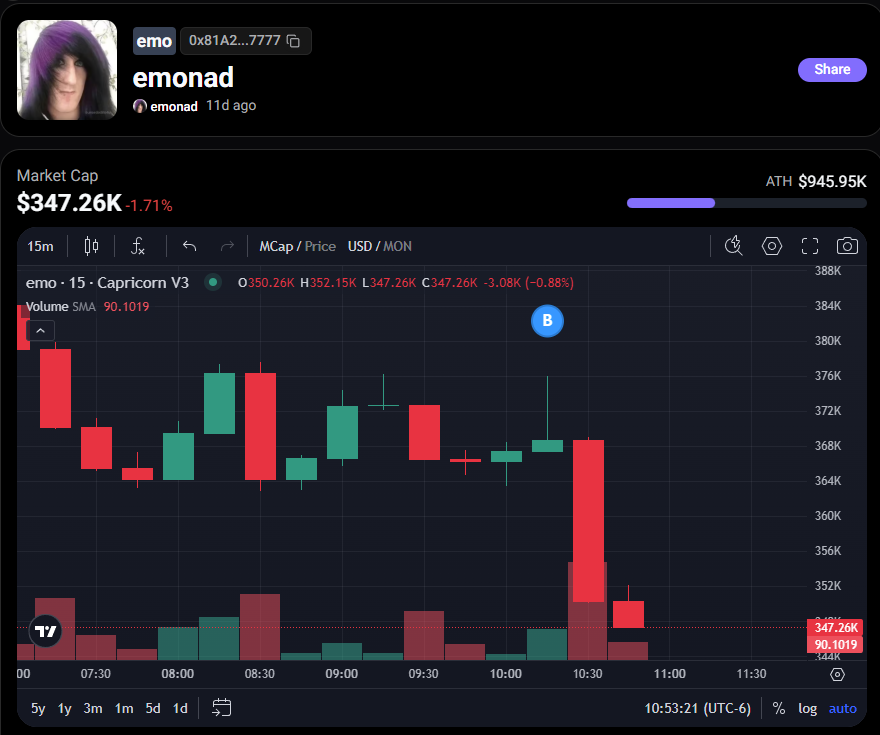Switch the chart to MCap mode
This screenshot has width=880, height=735.
point(276,246)
